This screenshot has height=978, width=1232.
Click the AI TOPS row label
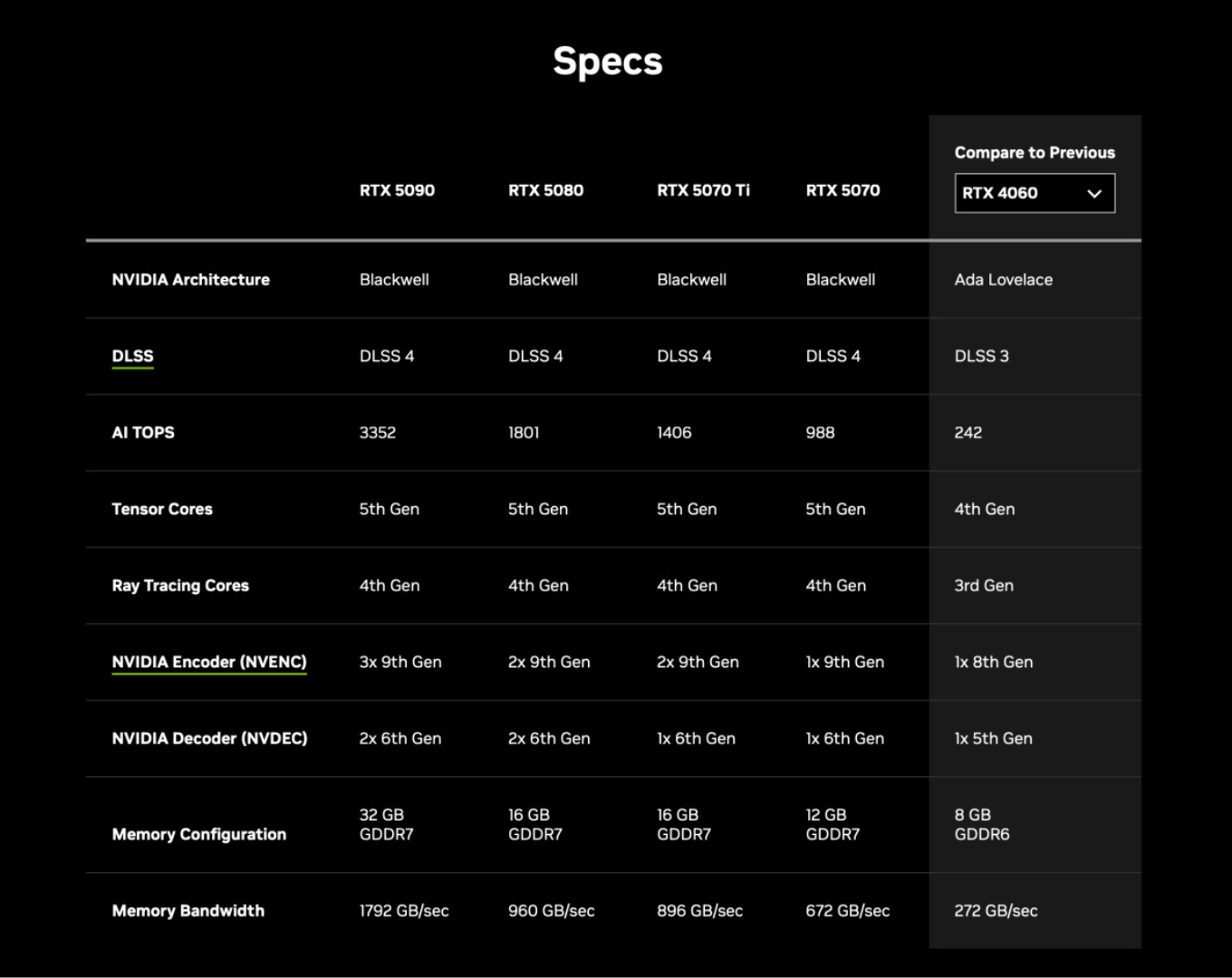click(x=143, y=433)
